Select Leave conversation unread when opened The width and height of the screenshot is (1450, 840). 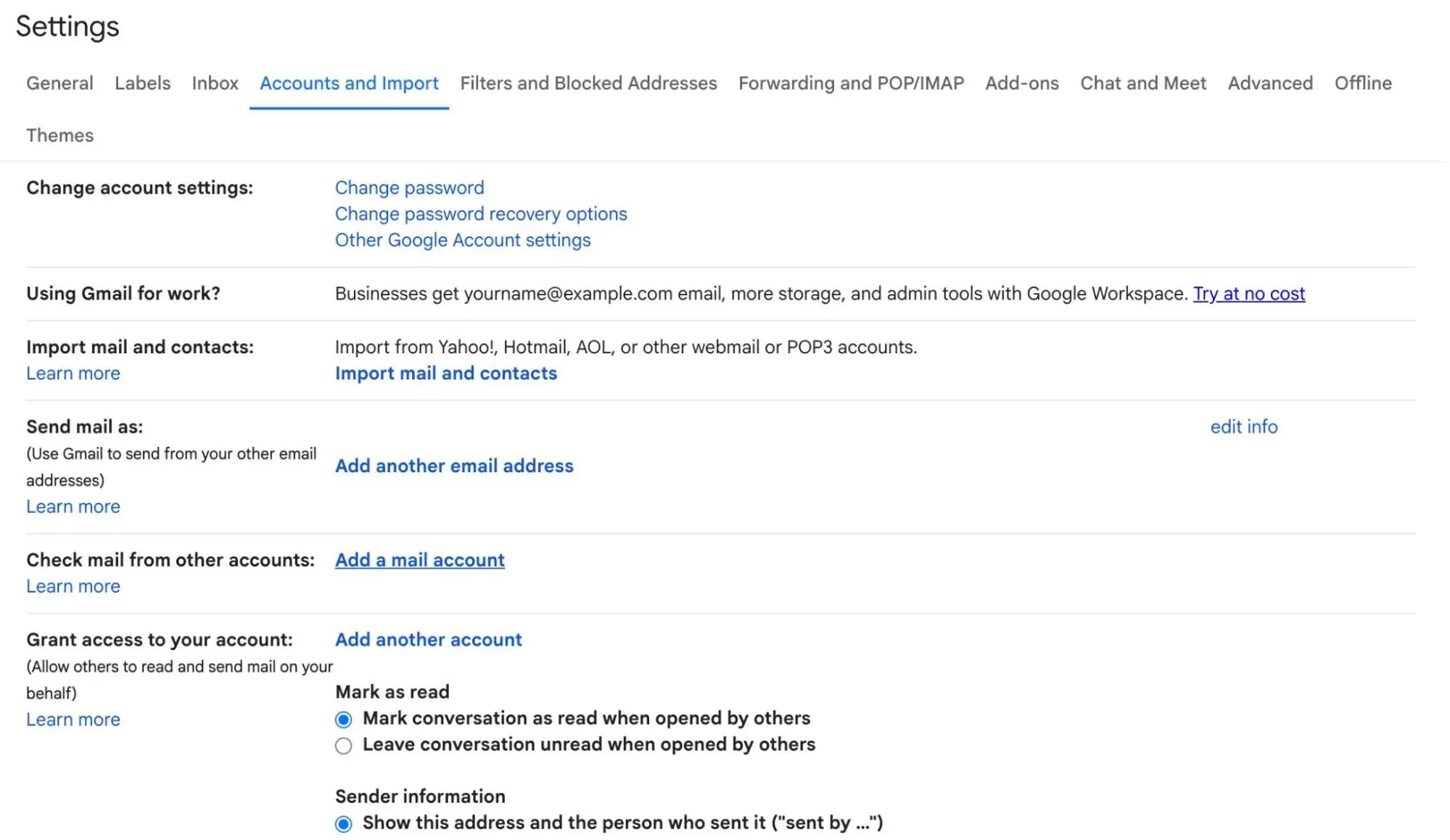coord(344,745)
